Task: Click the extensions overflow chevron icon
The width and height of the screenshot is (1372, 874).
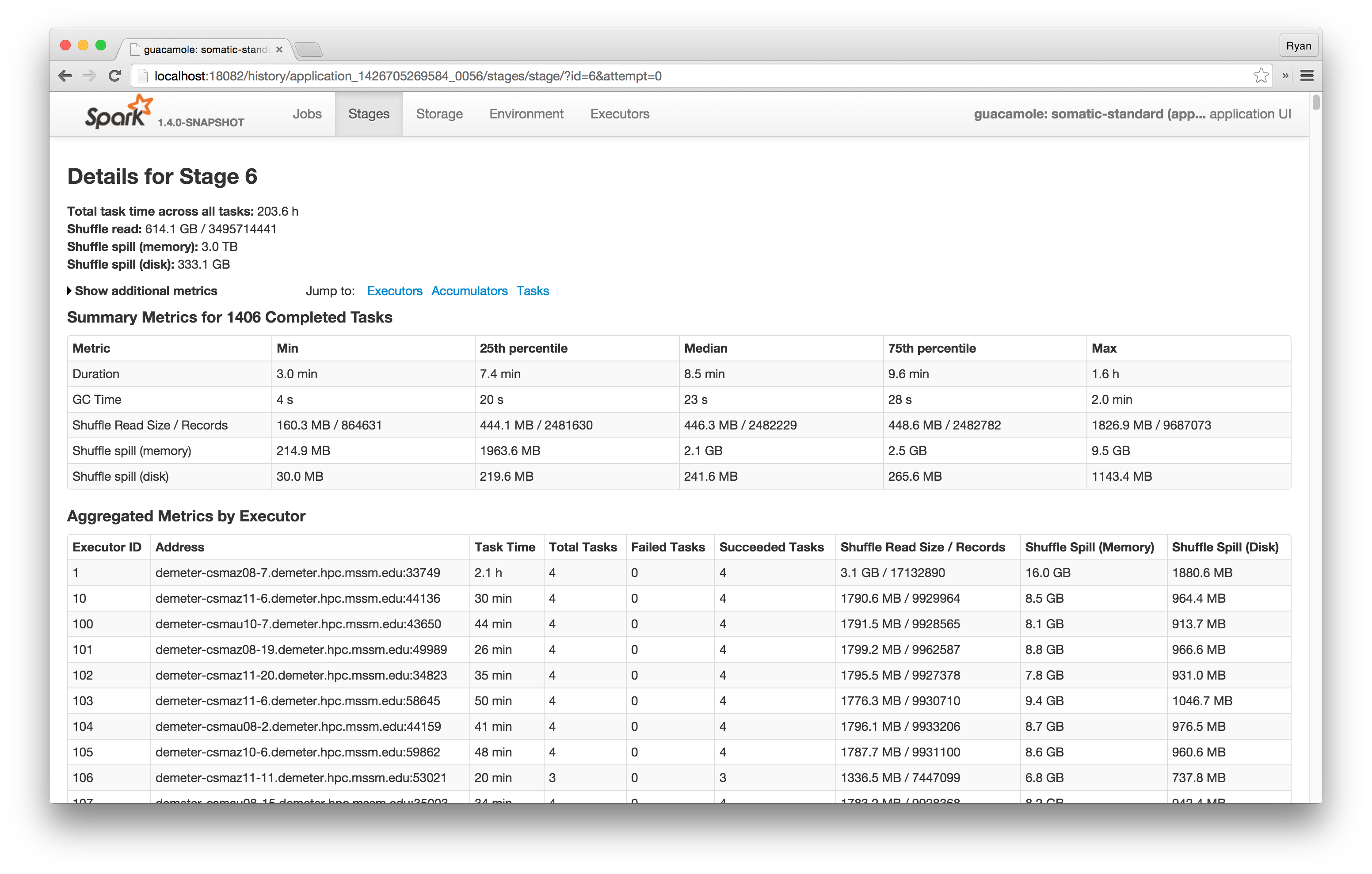Action: [1285, 76]
